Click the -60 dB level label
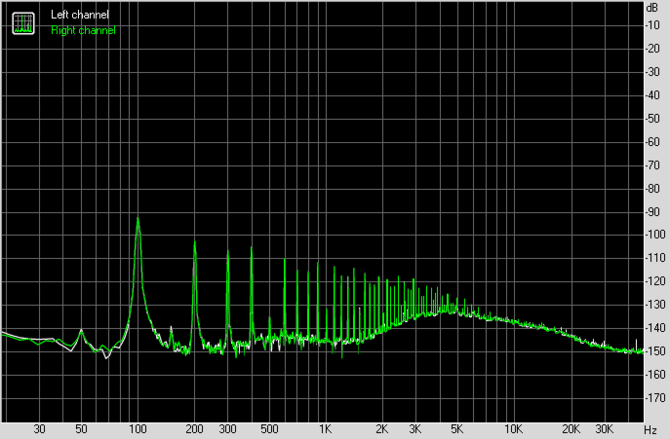 [x=653, y=141]
